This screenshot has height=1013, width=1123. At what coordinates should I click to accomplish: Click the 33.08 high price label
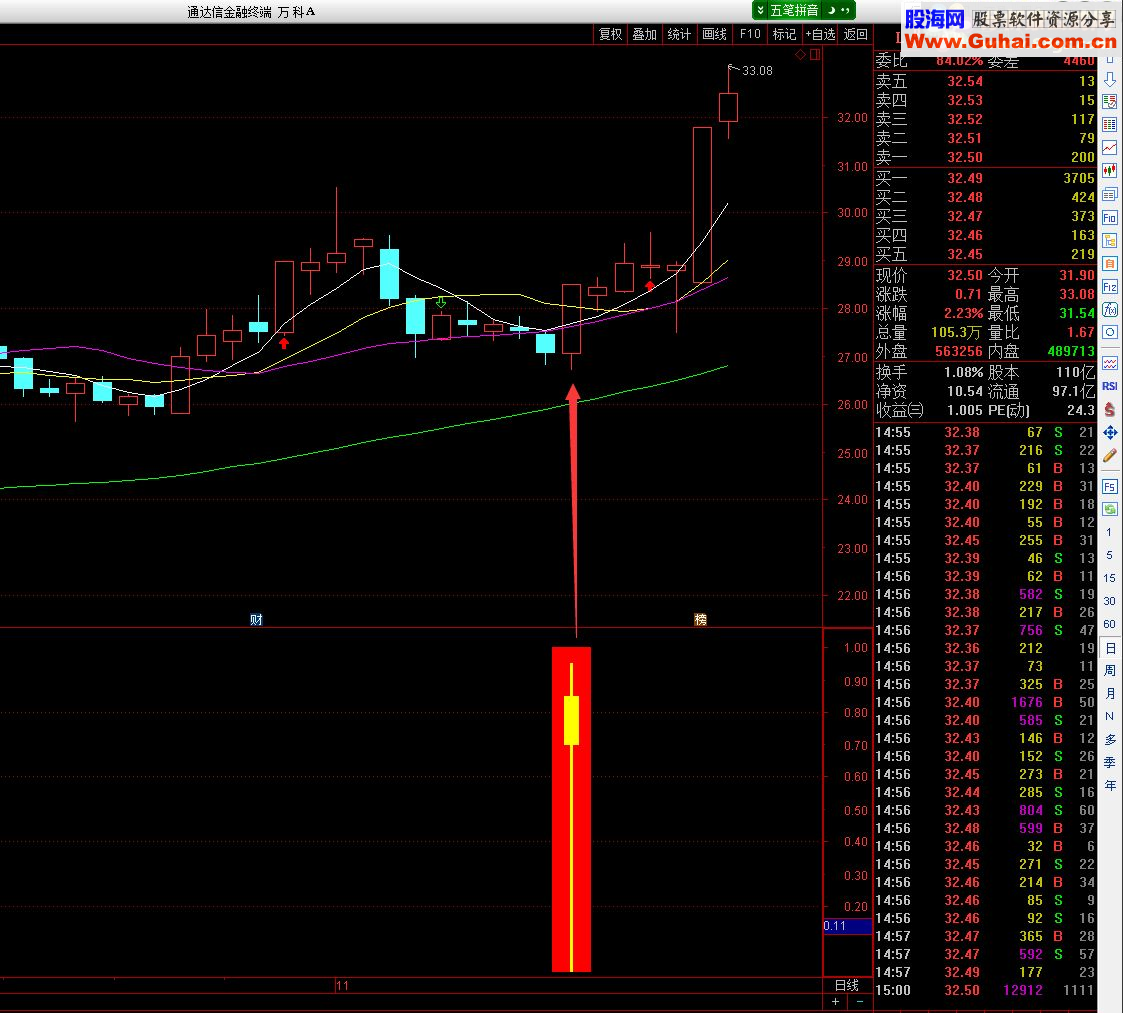click(757, 71)
